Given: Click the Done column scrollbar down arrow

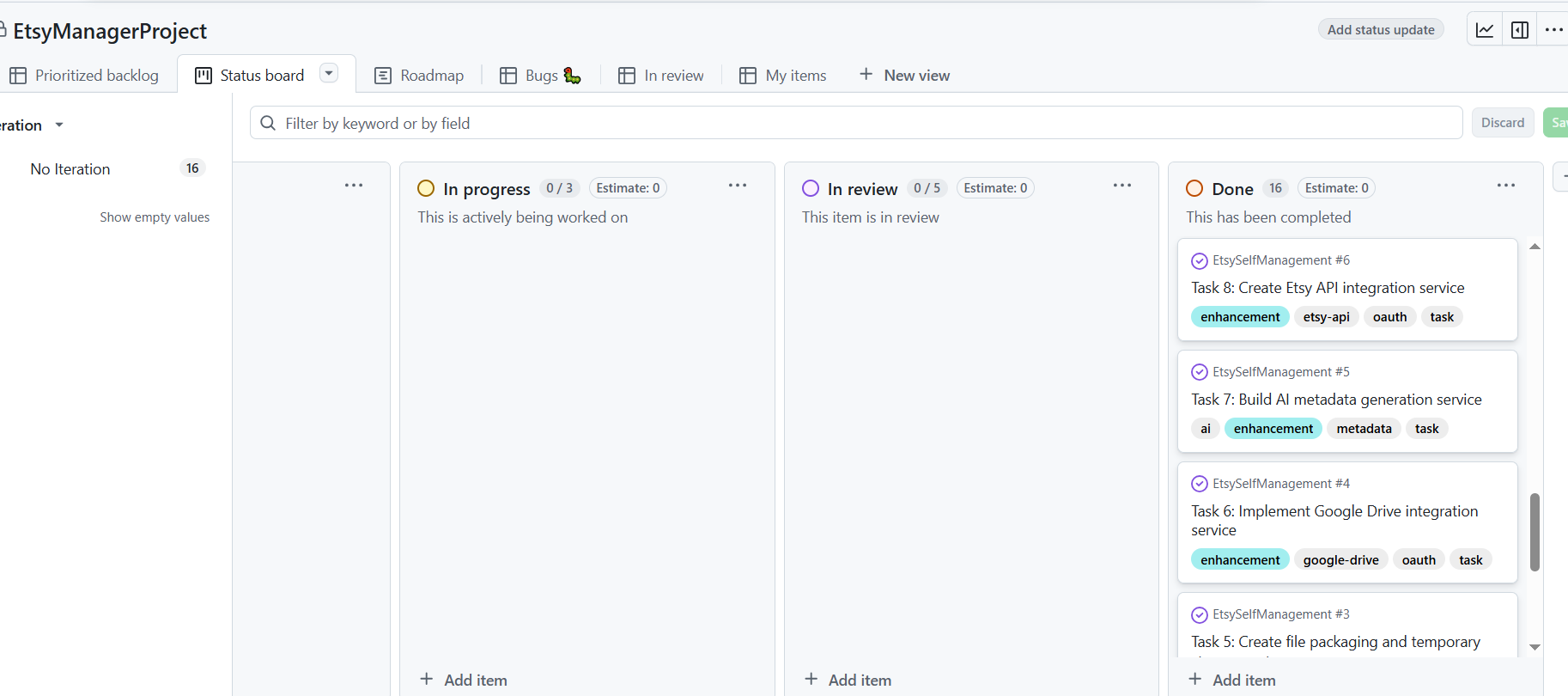Looking at the screenshot, I should click(x=1535, y=647).
